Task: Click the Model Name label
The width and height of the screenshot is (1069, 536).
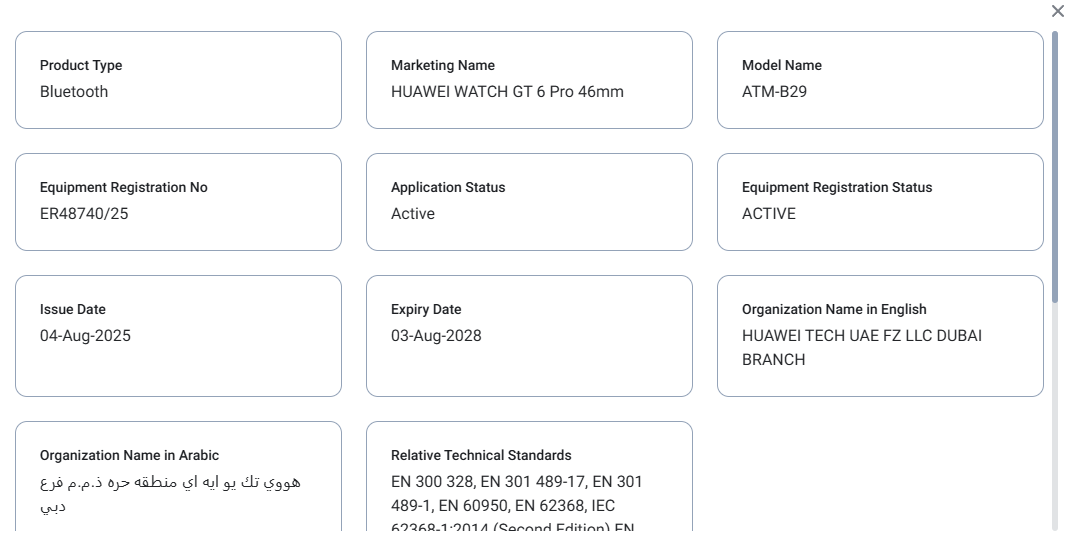Action: 781,65
